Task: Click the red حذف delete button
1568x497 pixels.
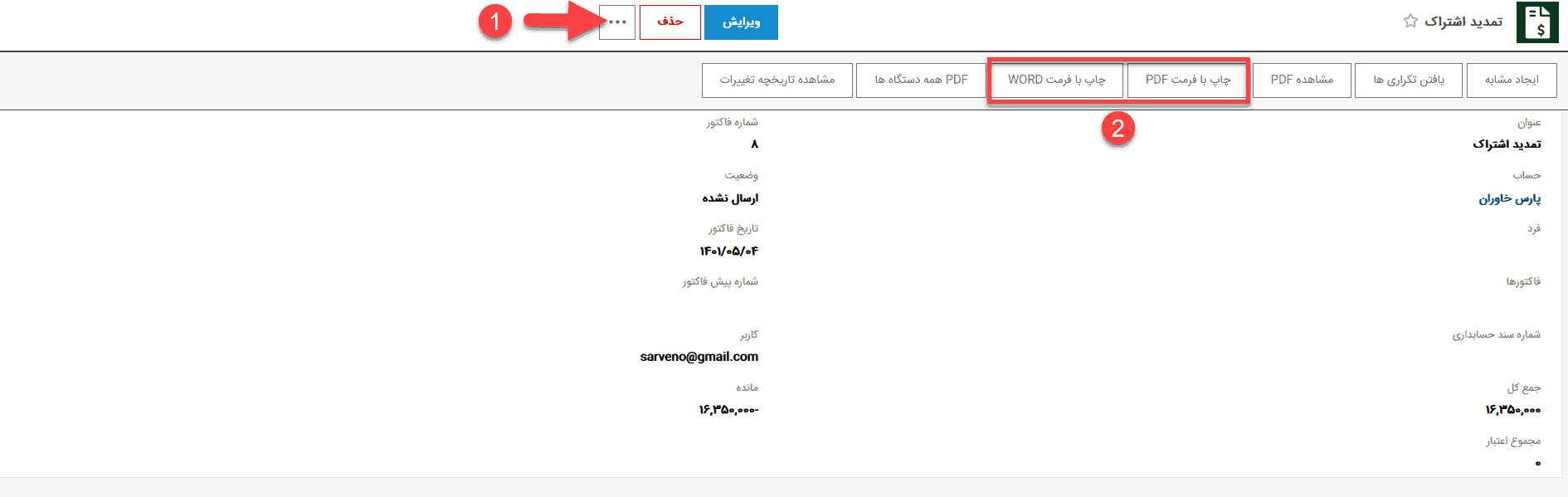Action: coord(670,22)
